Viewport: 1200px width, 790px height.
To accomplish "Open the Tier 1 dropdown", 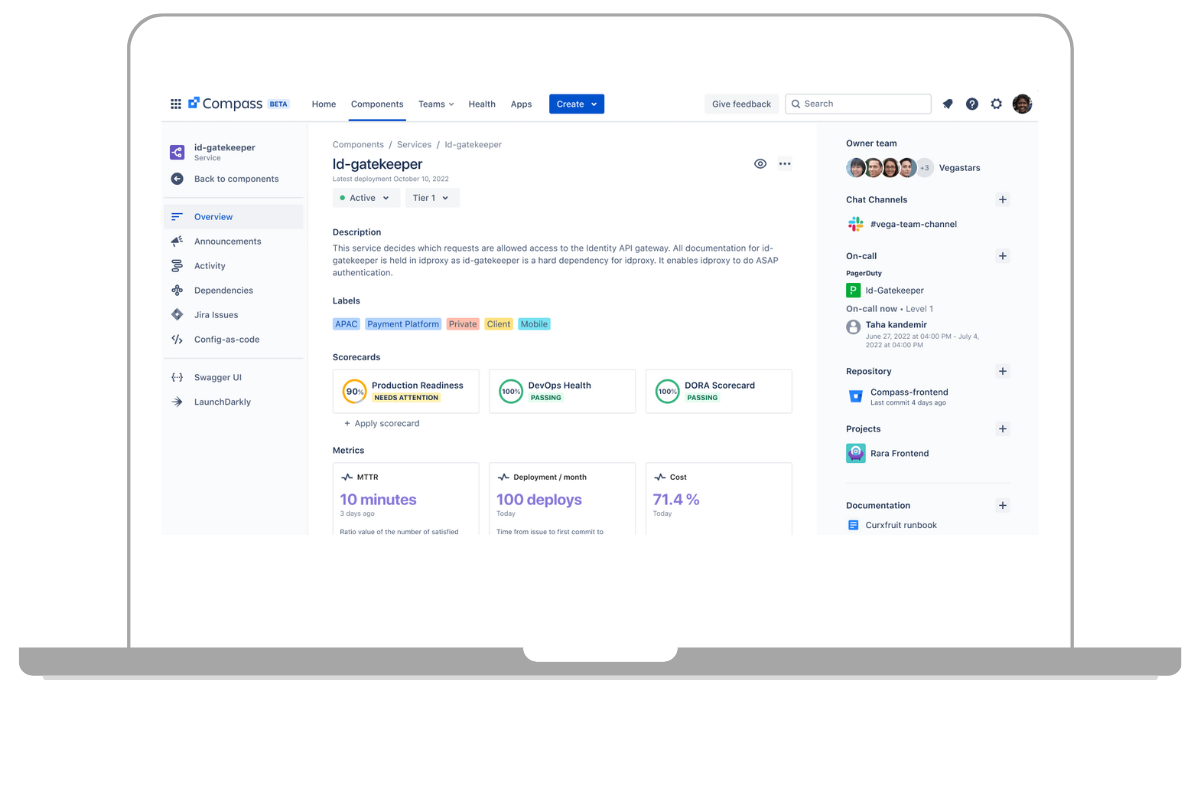I will (x=432, y=197).
